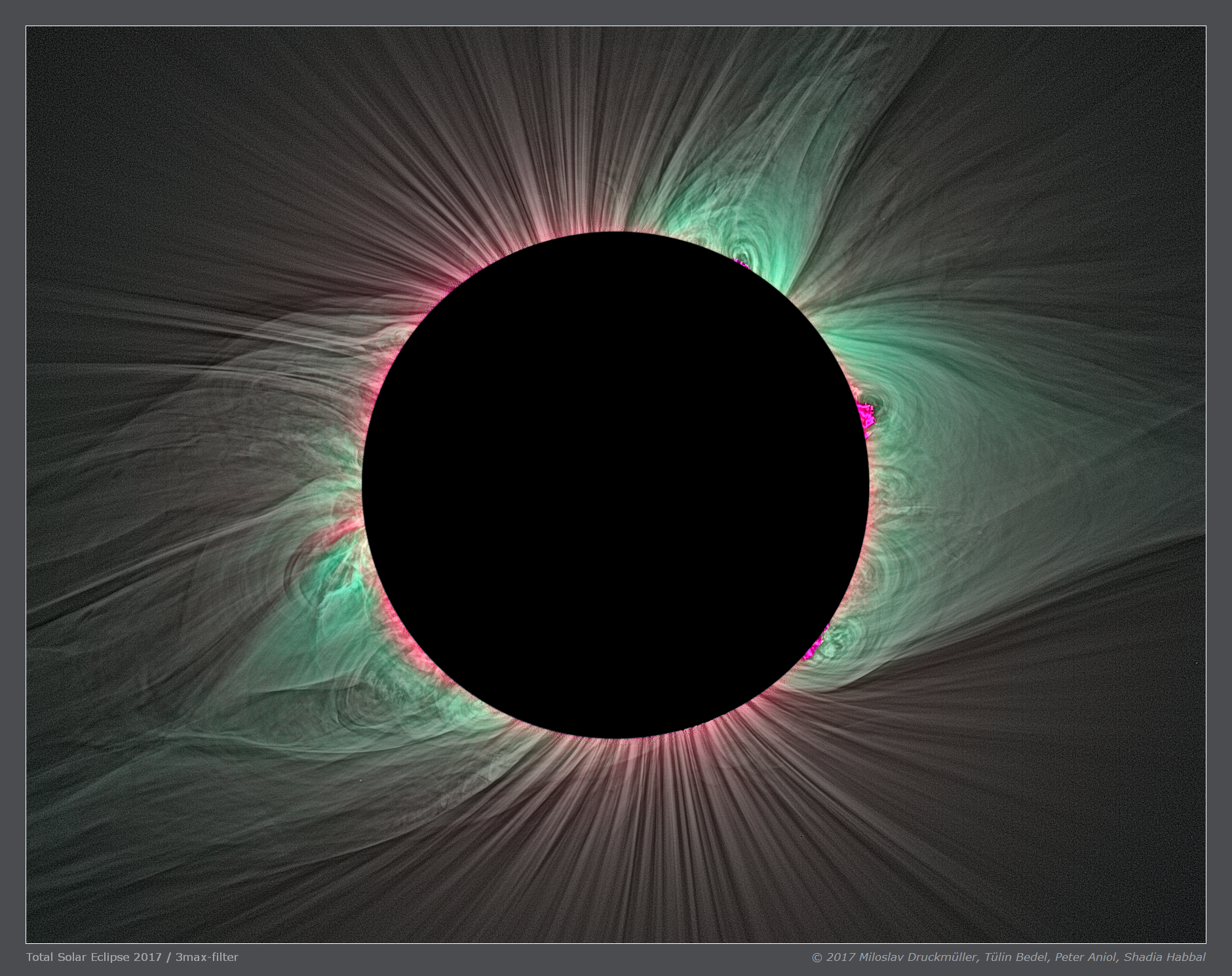Select the "3max-filter" label text
Screen dimensions: 1232x976
(x=206, y=957)
